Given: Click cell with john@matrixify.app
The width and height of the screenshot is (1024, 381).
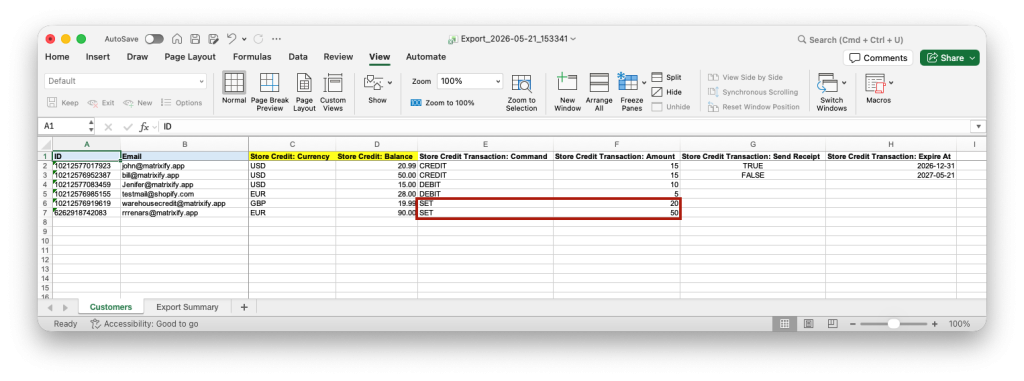Looking at the screenshot, I should coord(184,166).
